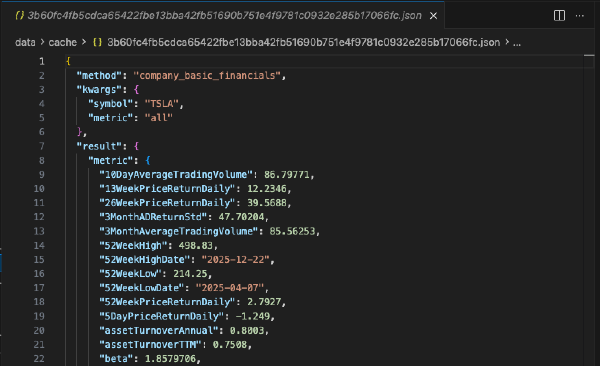Click the "result" key
The image size is (600, 366).
tap(99, 146)
